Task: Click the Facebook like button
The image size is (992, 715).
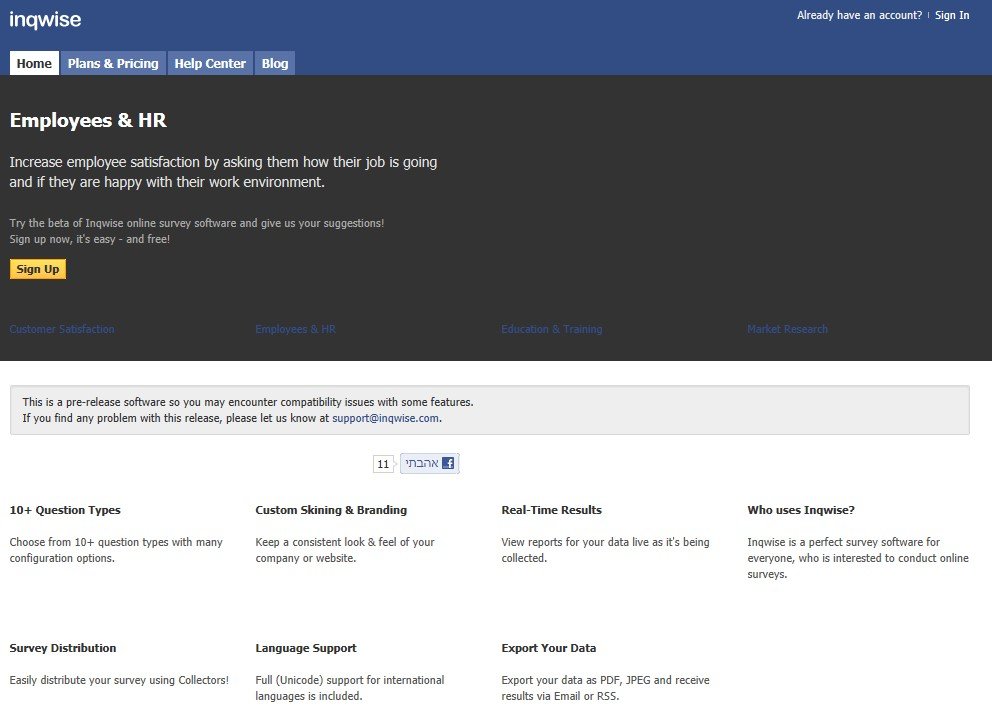Action: point(430,463)
